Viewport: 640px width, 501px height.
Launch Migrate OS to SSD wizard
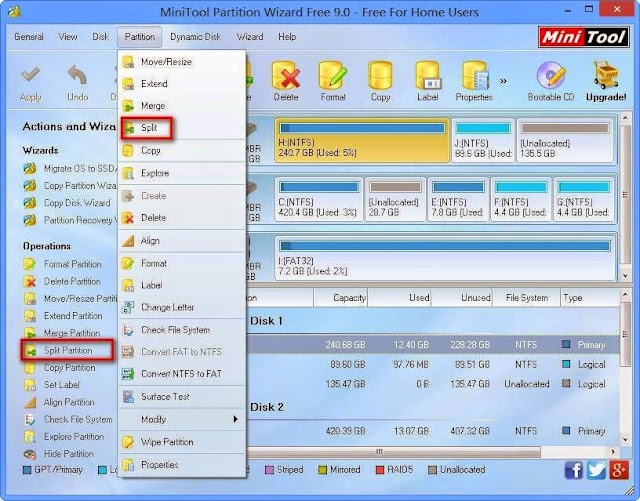click(x=69, y=168)
